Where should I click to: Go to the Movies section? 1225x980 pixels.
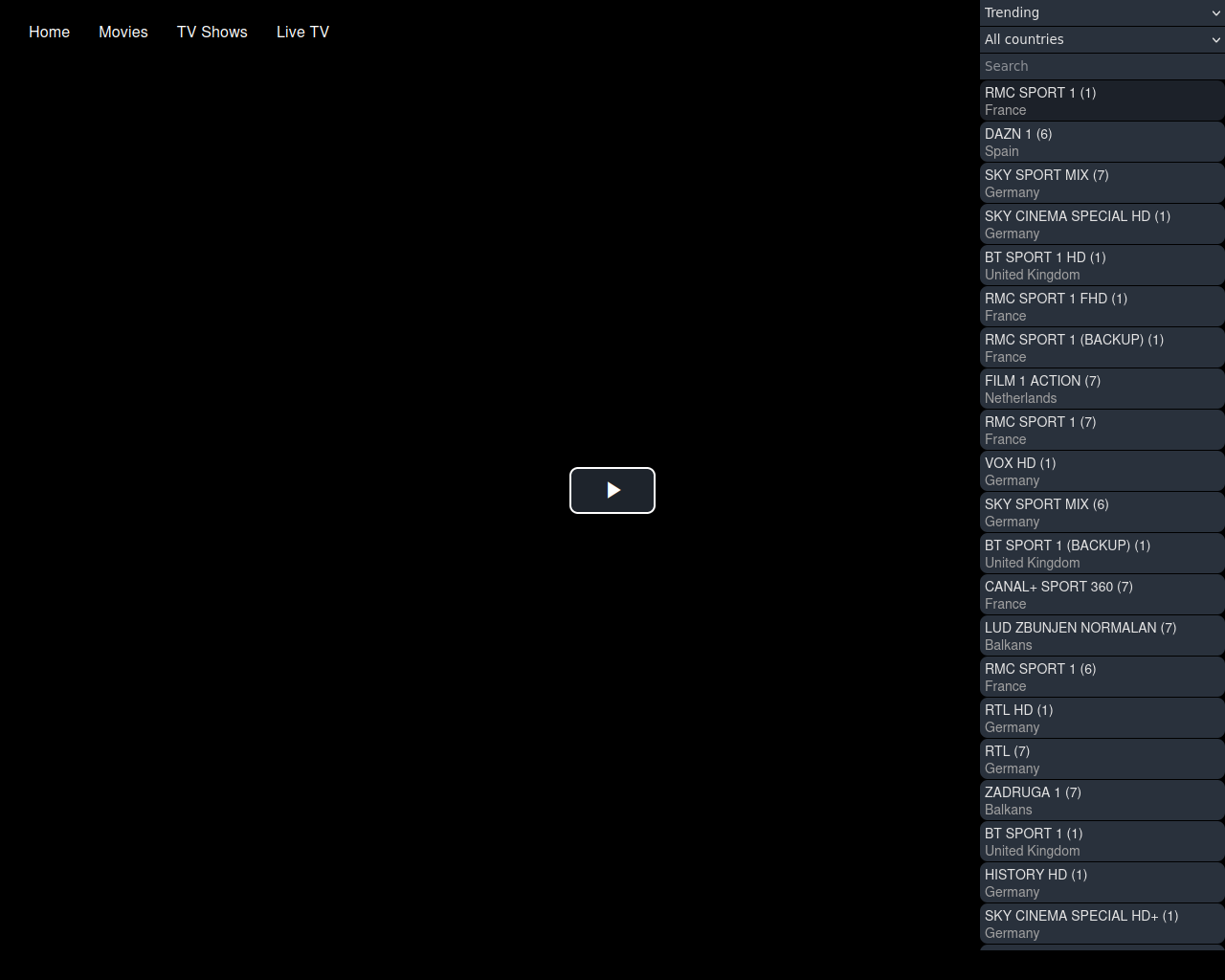pyautogui.click(x=123, y=32)
